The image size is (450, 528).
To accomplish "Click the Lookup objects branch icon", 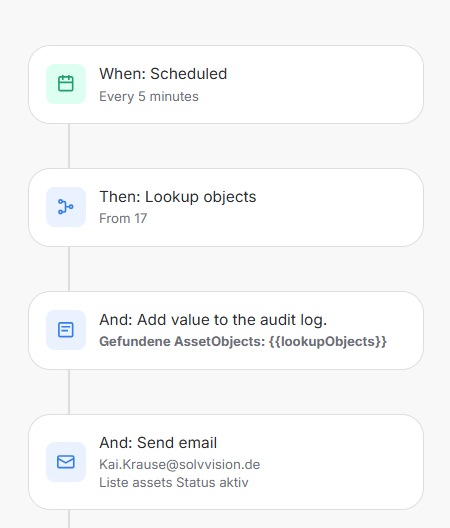I will point(66,207).
